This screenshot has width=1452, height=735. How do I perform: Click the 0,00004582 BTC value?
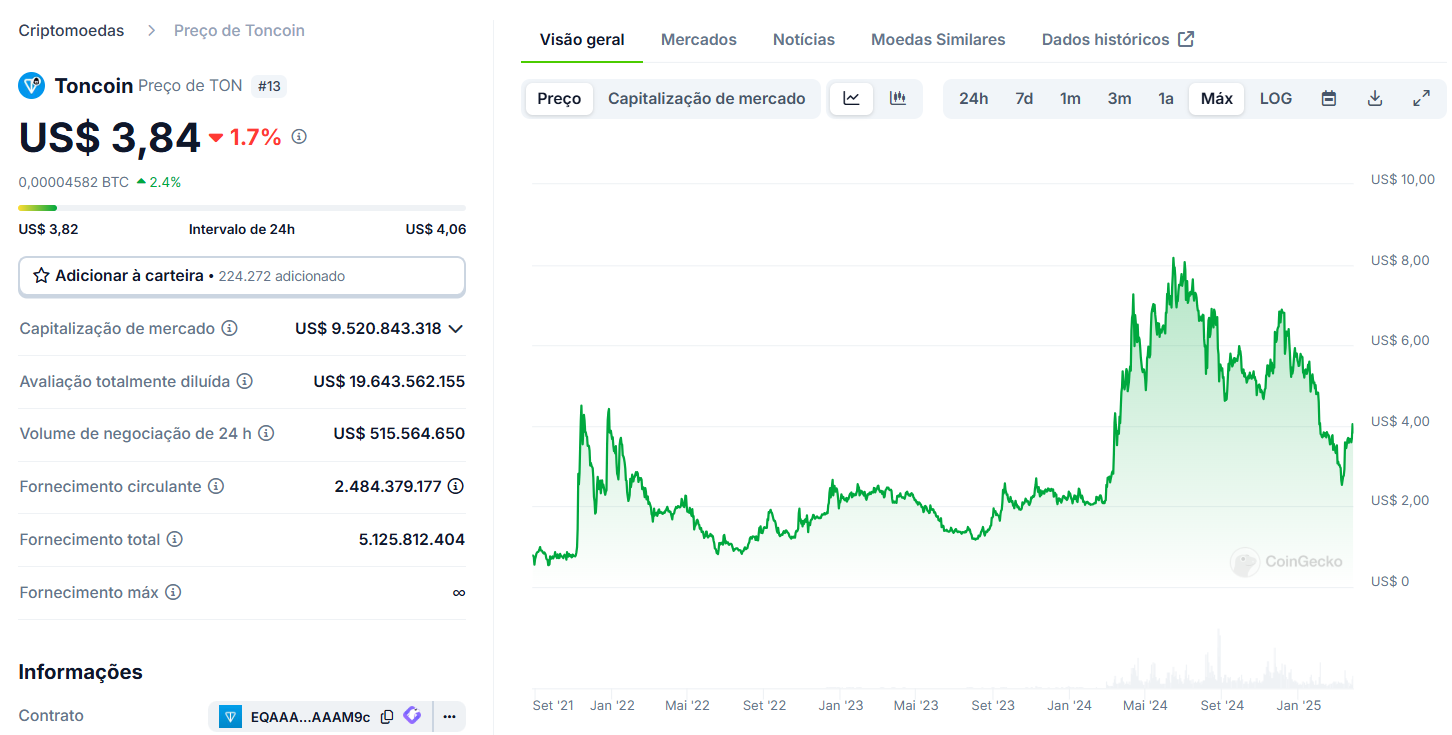coord(74,182)
